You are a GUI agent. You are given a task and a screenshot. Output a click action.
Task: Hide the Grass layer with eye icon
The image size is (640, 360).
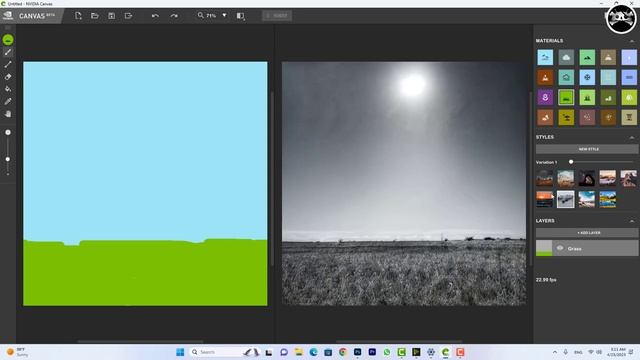point(560,248)
